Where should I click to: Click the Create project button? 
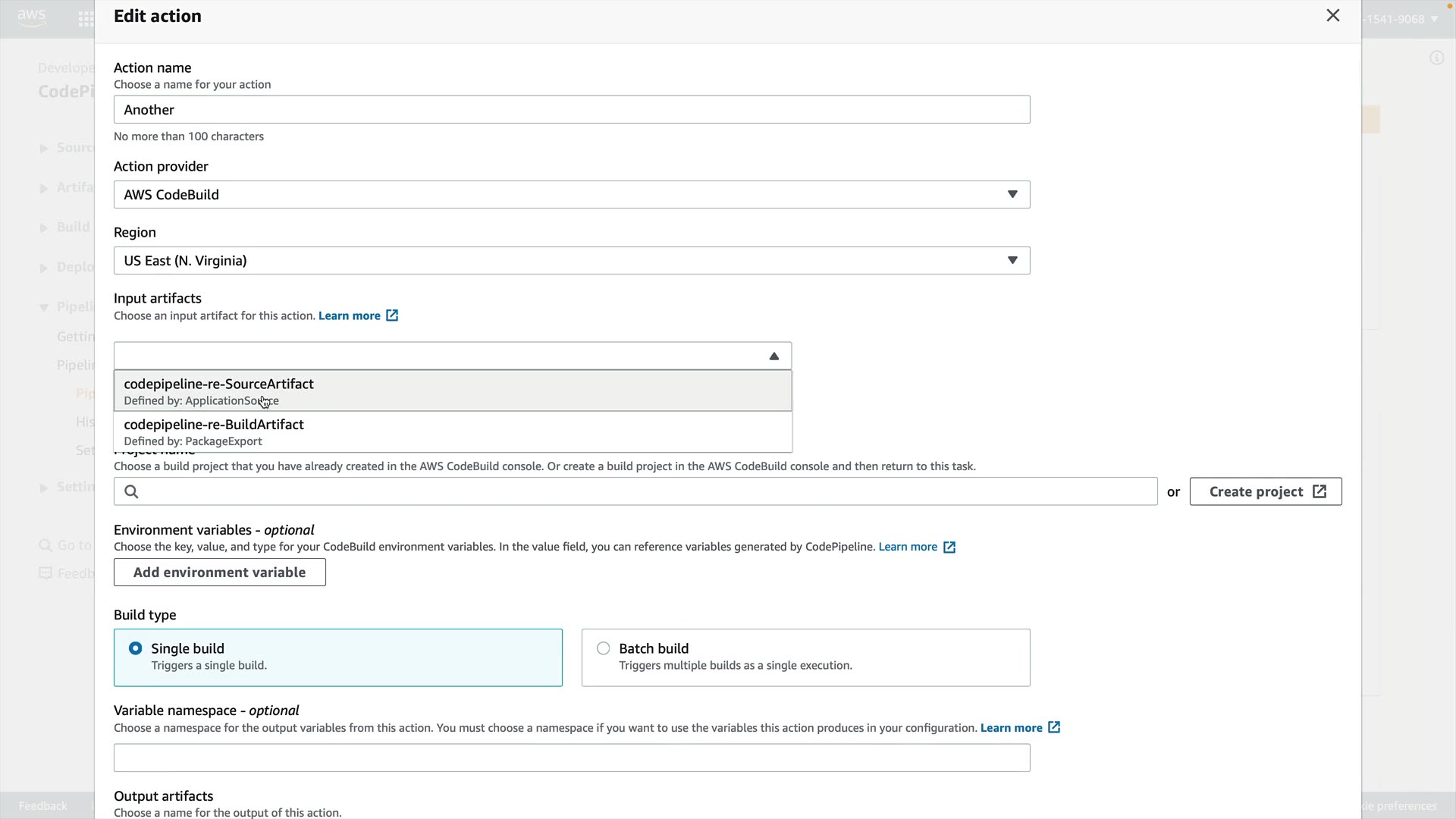pyautogui.click(x=1256, y=491)
